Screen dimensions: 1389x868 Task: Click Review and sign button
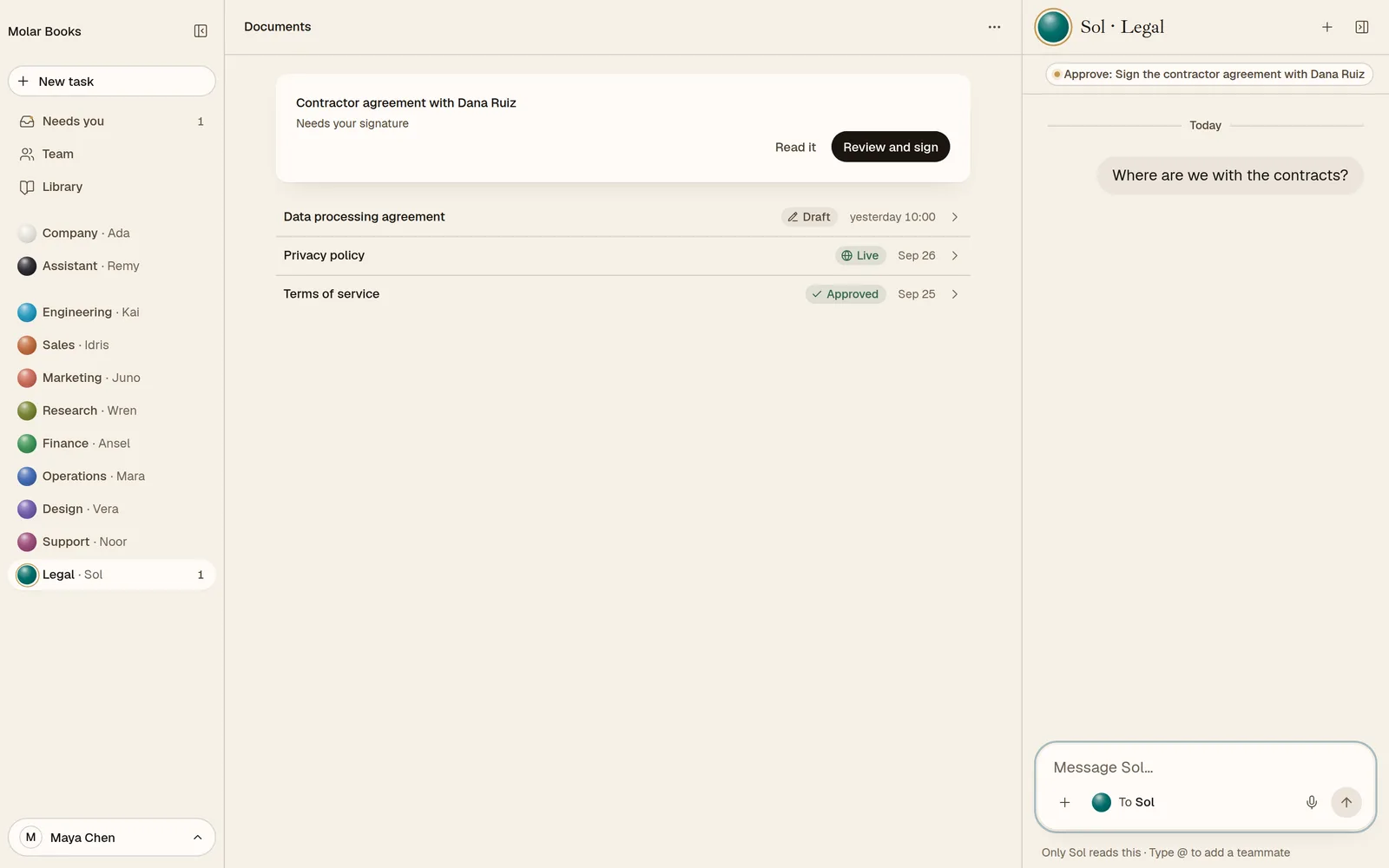[891, 147]
